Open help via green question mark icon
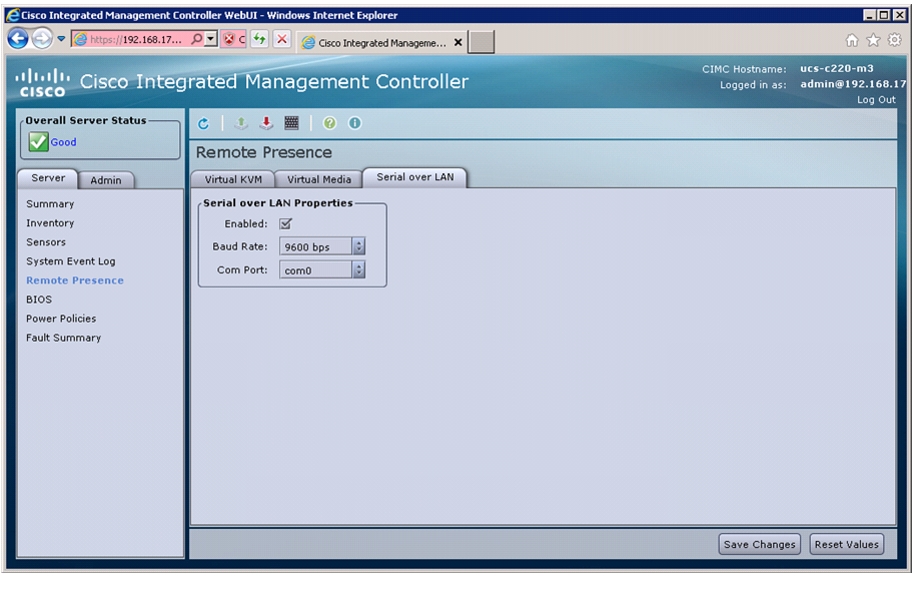This screenshot has height=608, width=912. [x=330, y=123]
